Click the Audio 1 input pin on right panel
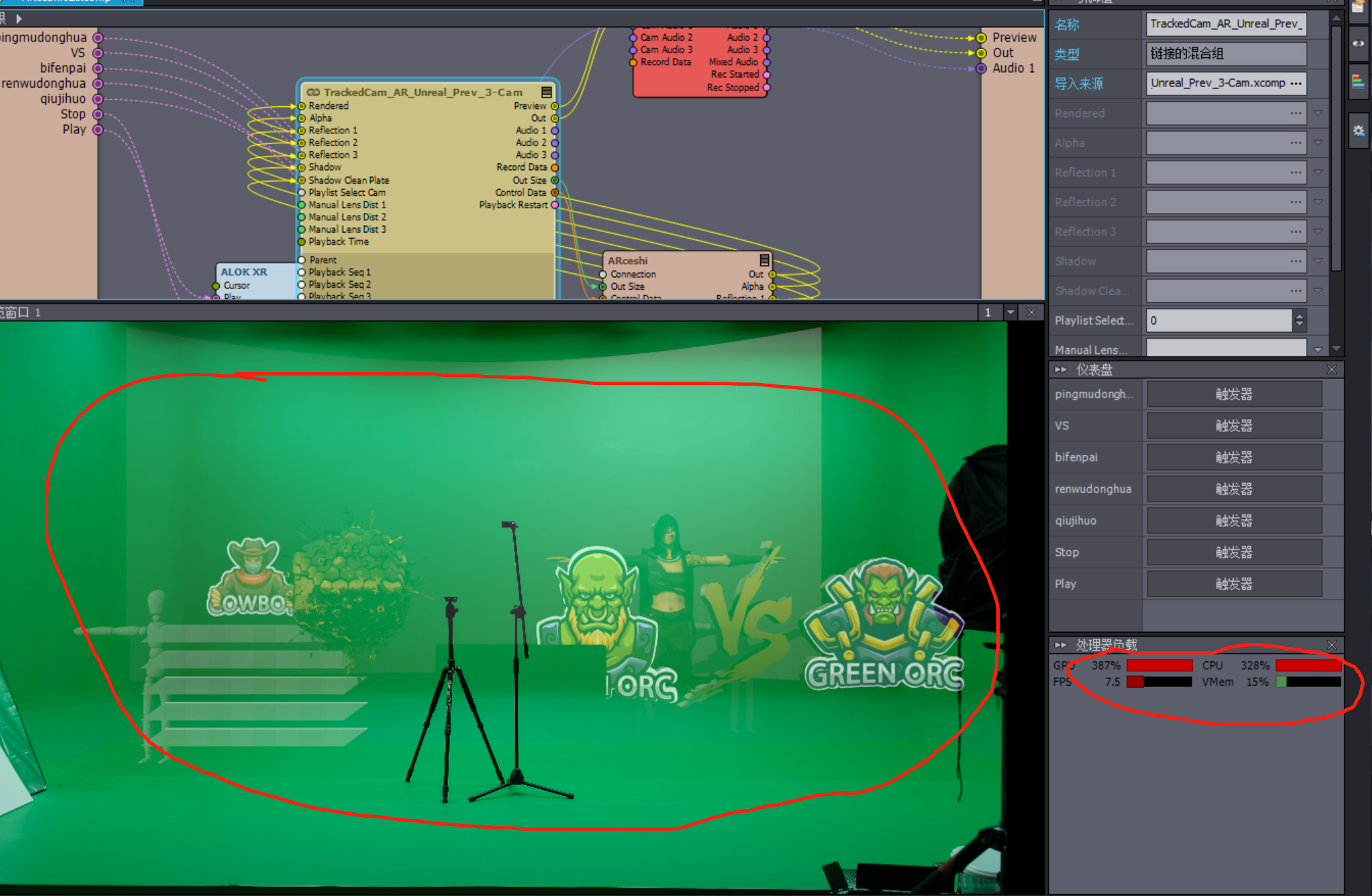1372x896 pixels. 981,68
